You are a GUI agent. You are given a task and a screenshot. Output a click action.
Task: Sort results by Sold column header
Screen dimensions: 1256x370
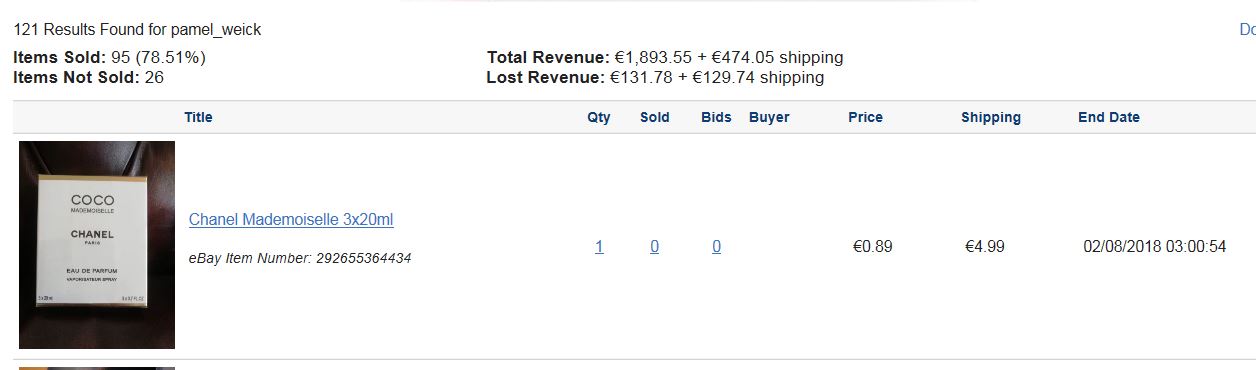[x=655, y=117]
